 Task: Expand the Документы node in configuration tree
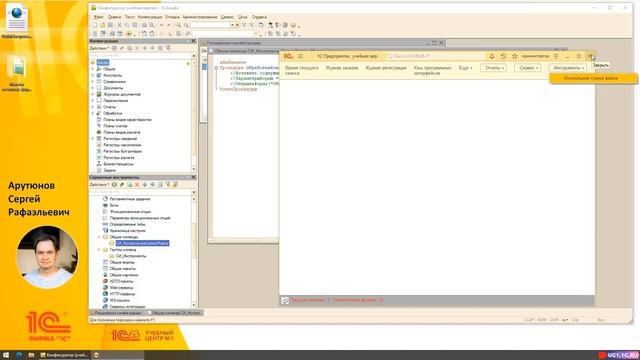tap(93, 88)
